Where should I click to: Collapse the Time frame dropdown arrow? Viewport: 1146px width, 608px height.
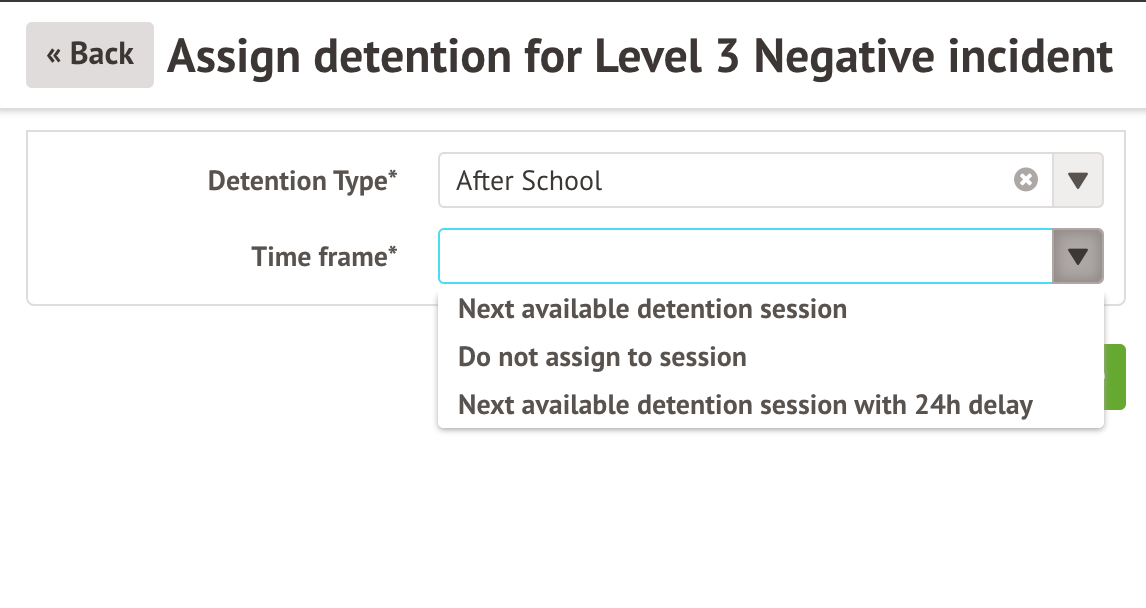tap(1077, 256)
